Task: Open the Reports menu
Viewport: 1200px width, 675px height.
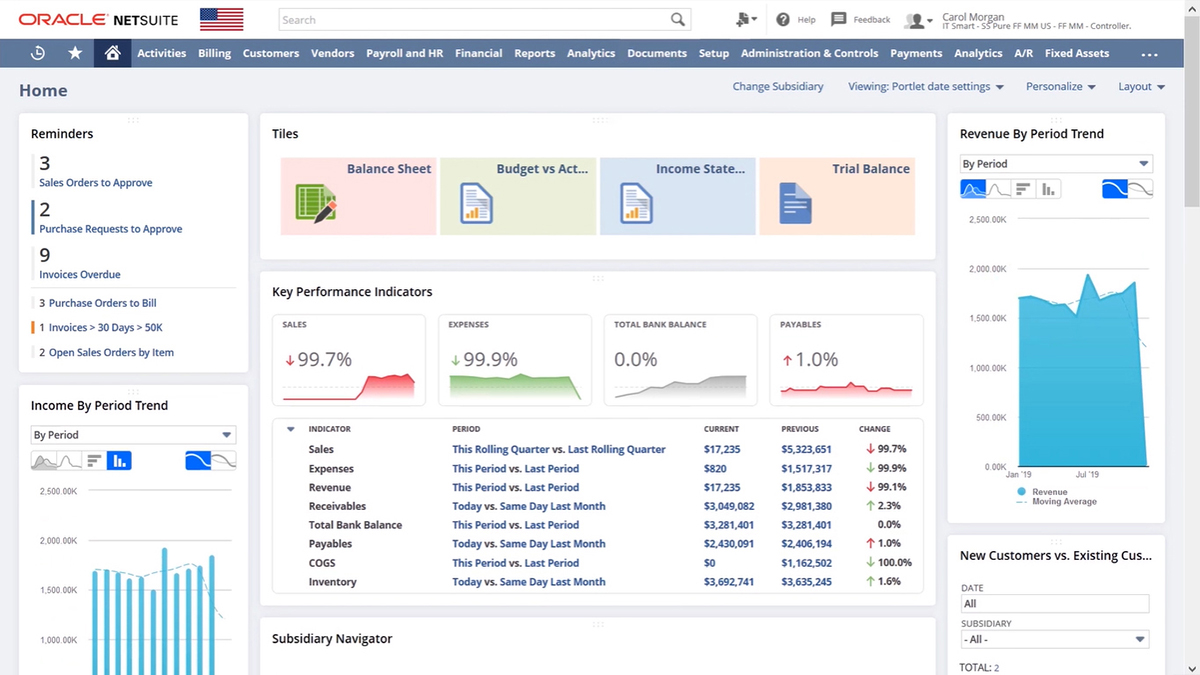Action: point(535,53)
